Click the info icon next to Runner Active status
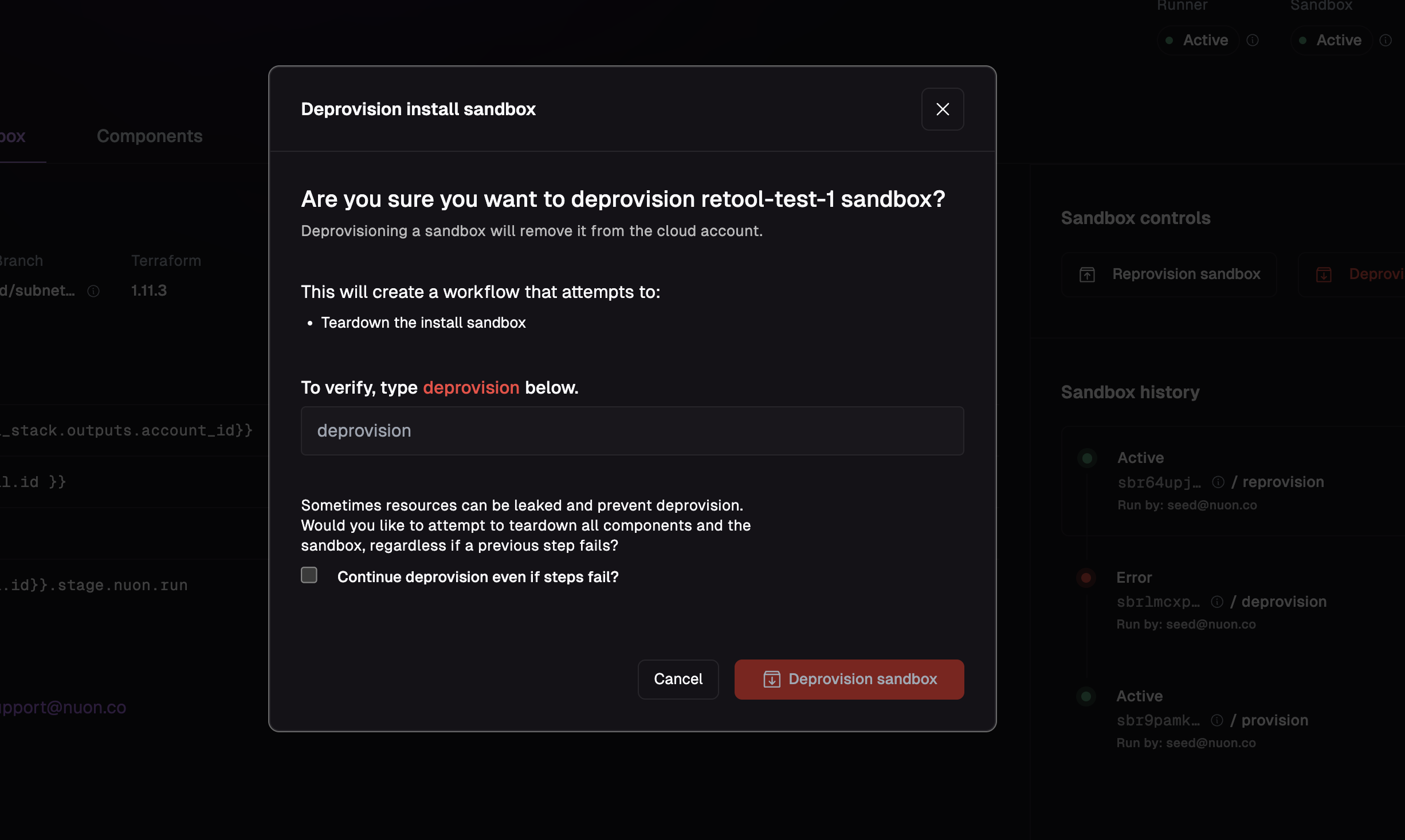1405x840 pixels. [1253, 40]
